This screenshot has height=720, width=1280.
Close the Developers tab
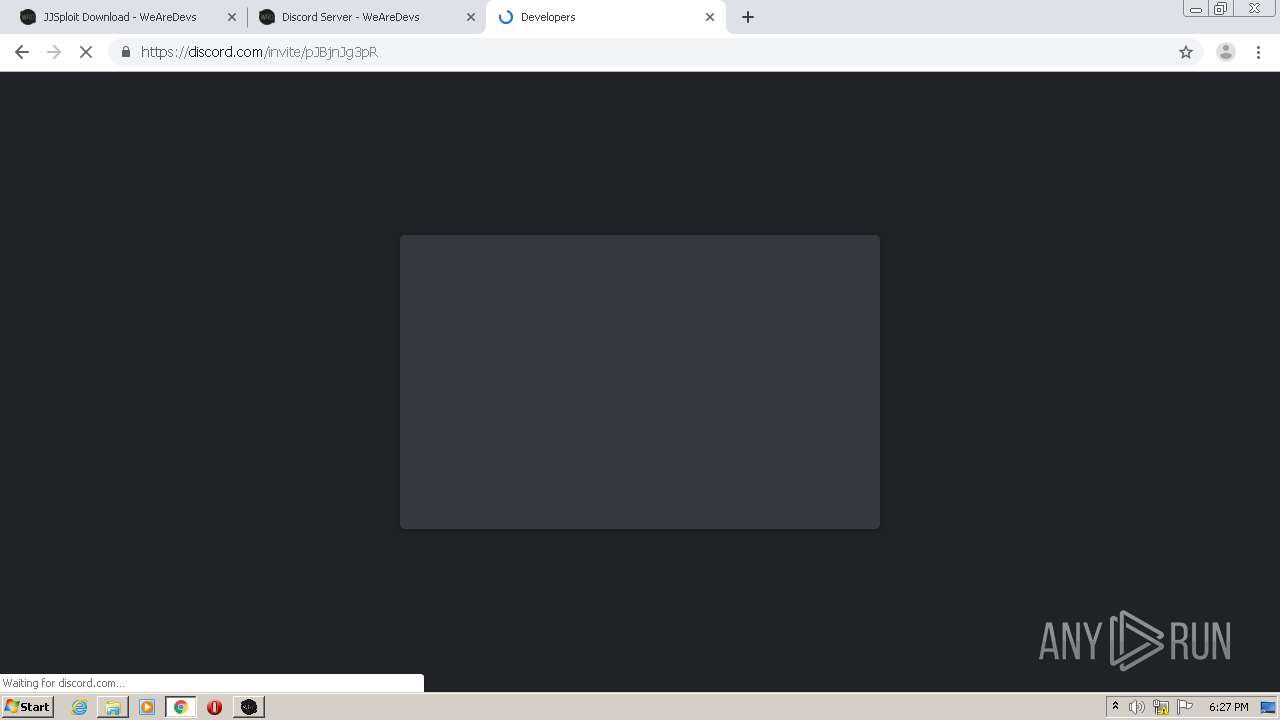(x=710, y=17)
